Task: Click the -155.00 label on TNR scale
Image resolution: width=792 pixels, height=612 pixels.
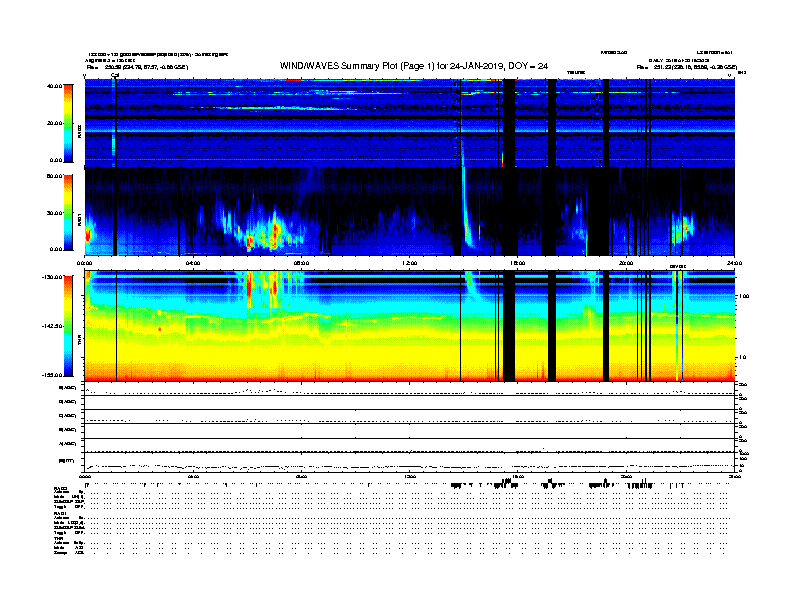Action: (x=52, y=375)
